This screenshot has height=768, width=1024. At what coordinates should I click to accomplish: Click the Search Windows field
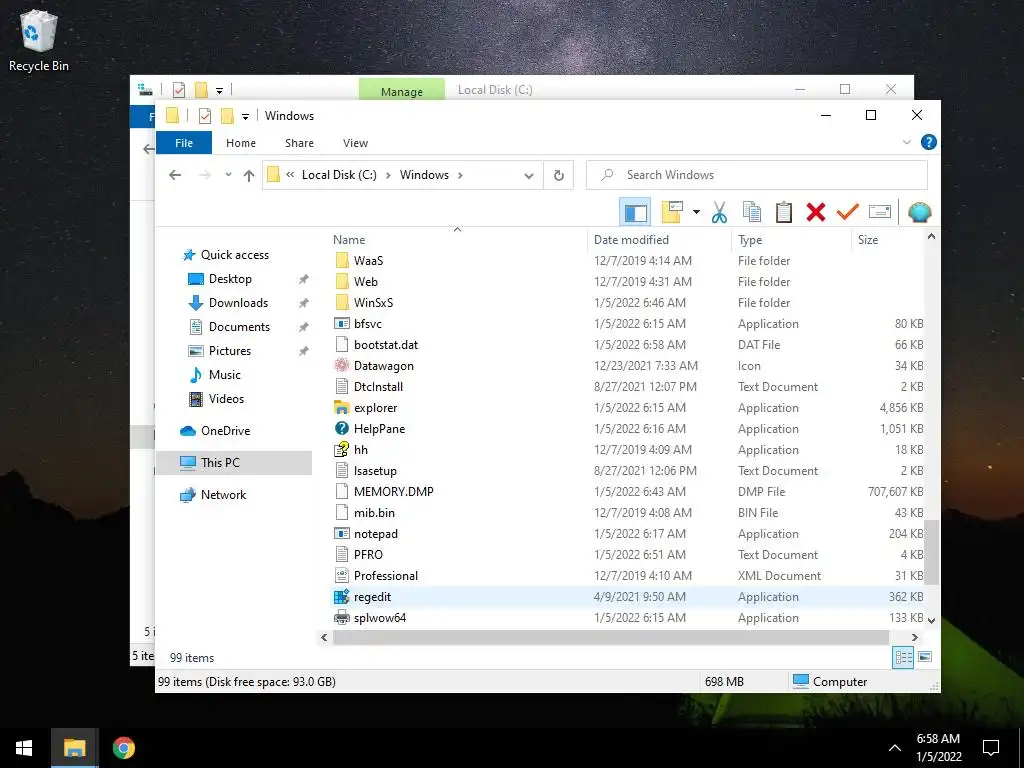point(757,175)
